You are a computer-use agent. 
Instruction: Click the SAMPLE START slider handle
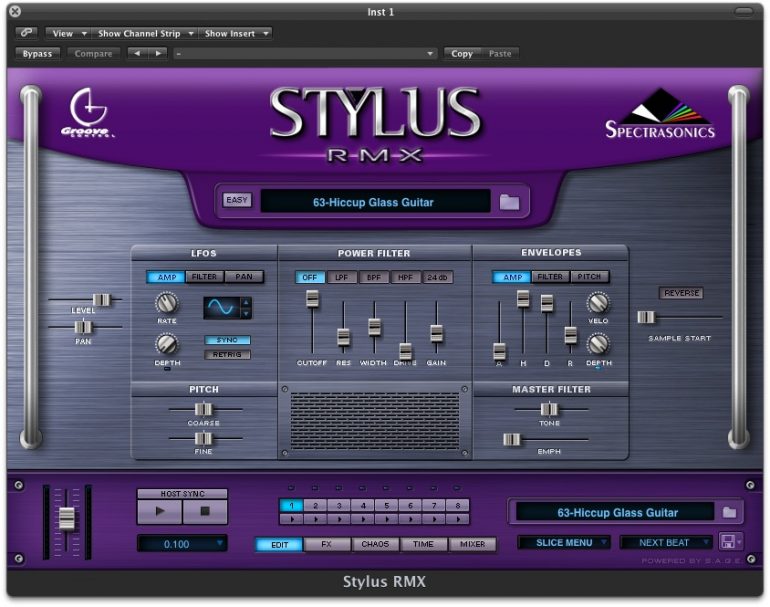click(x=646, y=317)
